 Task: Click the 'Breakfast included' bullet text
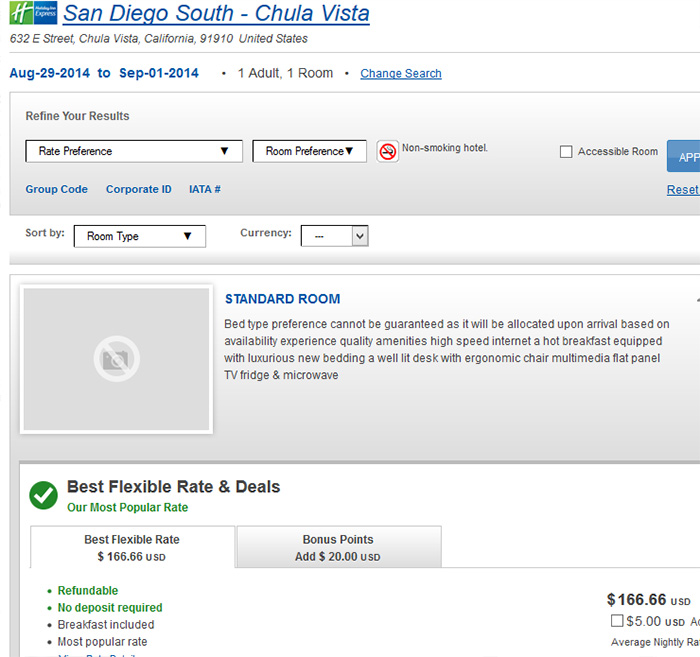coord(106,624)
